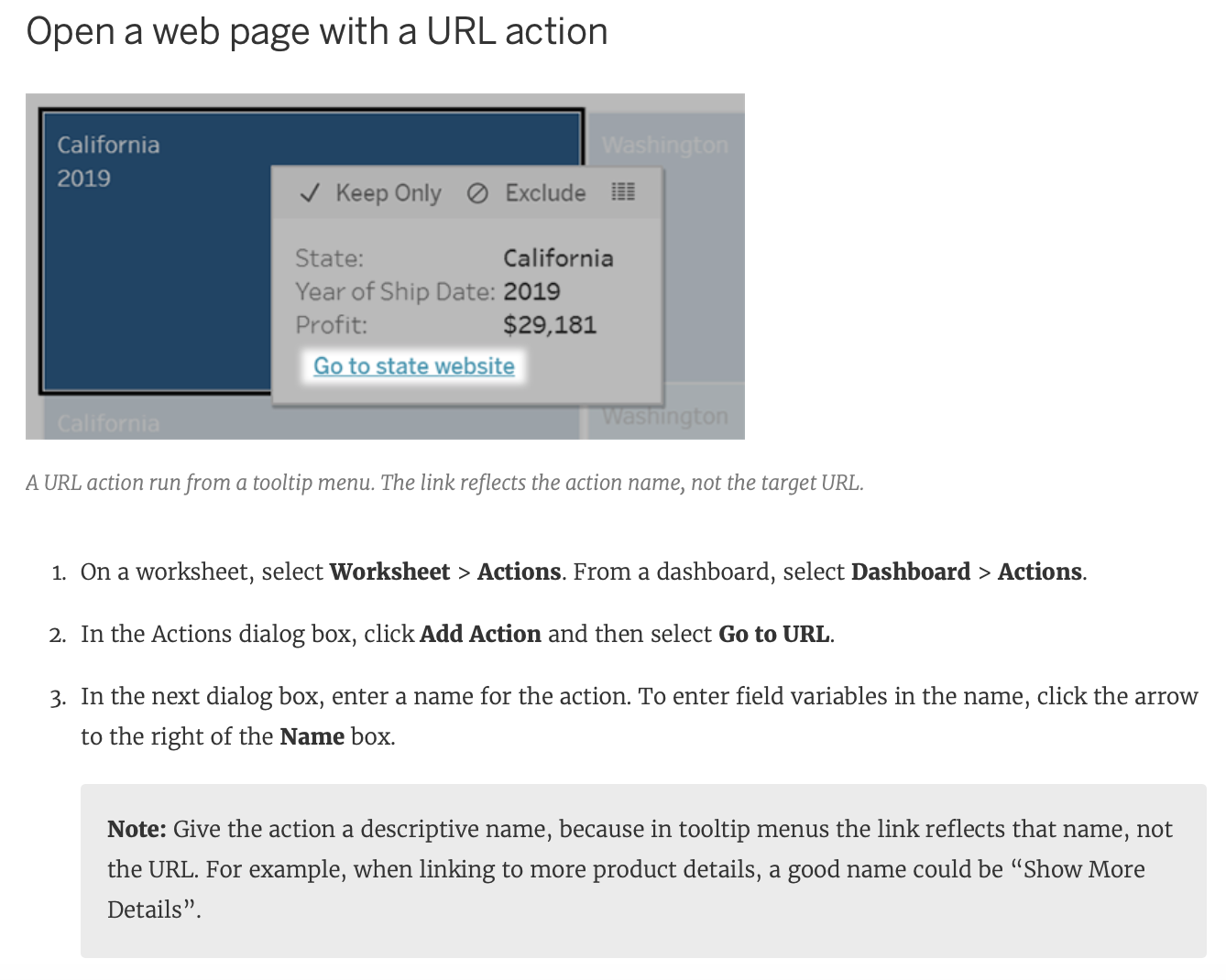Click the italic image caption text
This screenshot has width=1226, height=980.
(444, 483)
